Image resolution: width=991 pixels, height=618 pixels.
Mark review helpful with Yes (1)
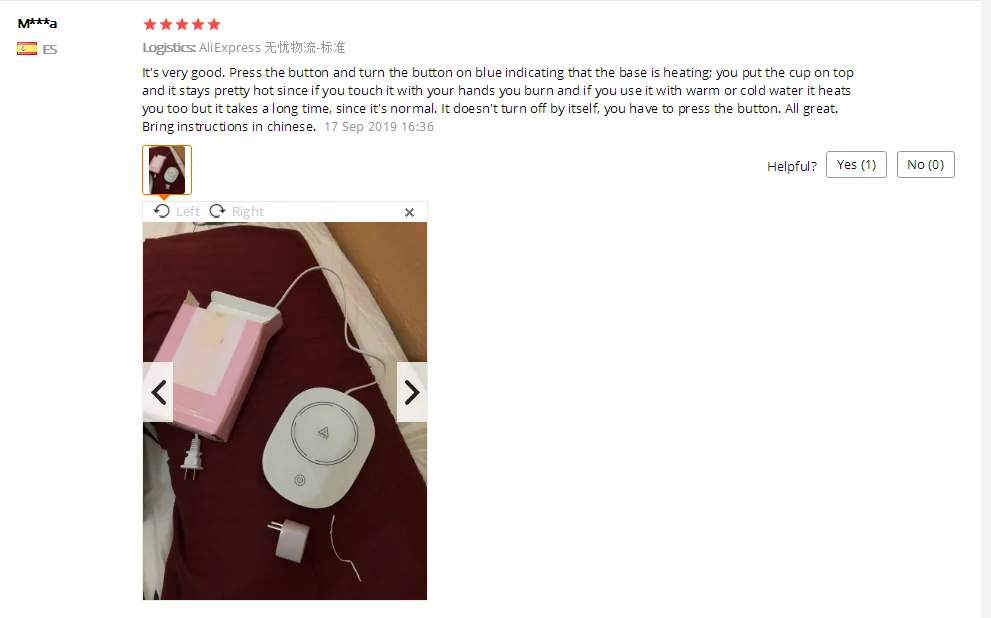click(856, 164)
